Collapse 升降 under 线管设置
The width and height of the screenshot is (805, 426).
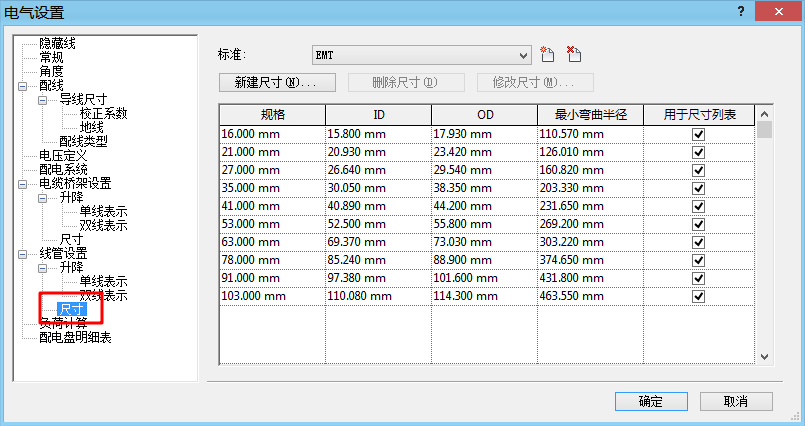43,268
